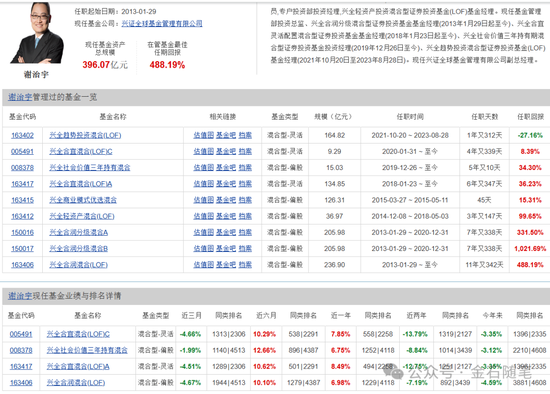
Task: Open fund code 008378 in managed funds table
Action: click(x=22, y=168)
